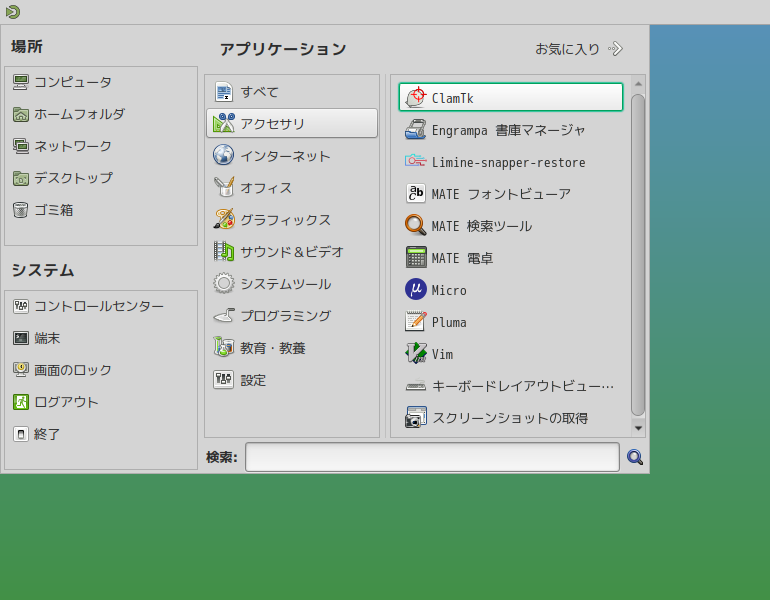Launch Pluma text editor icon
This screenshot has width=770, height=600.
(x=415, y=322)
